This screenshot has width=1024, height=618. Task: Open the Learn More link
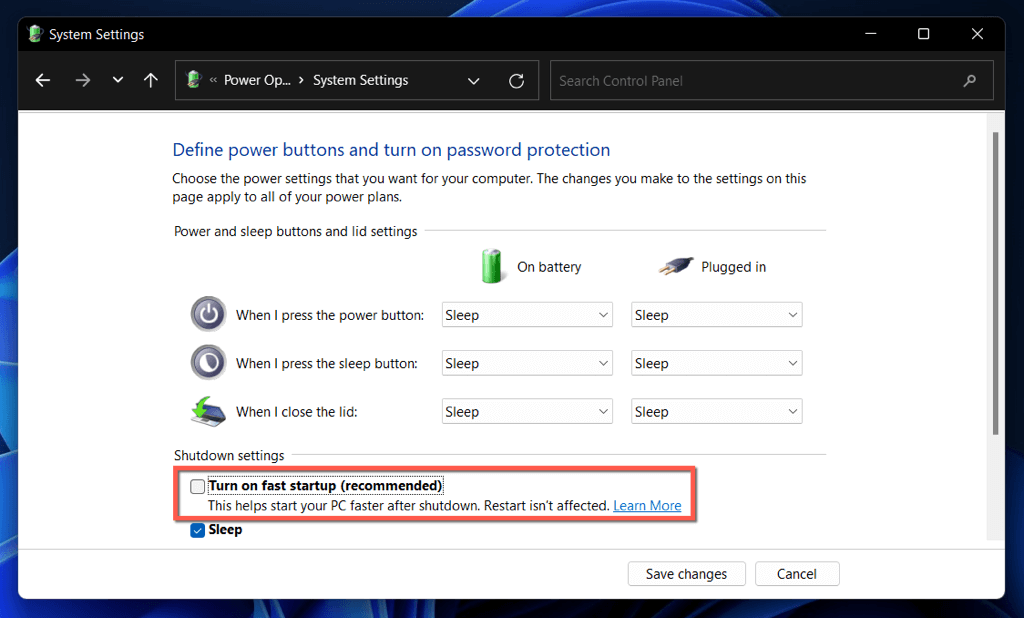click(x=647, y=506)
